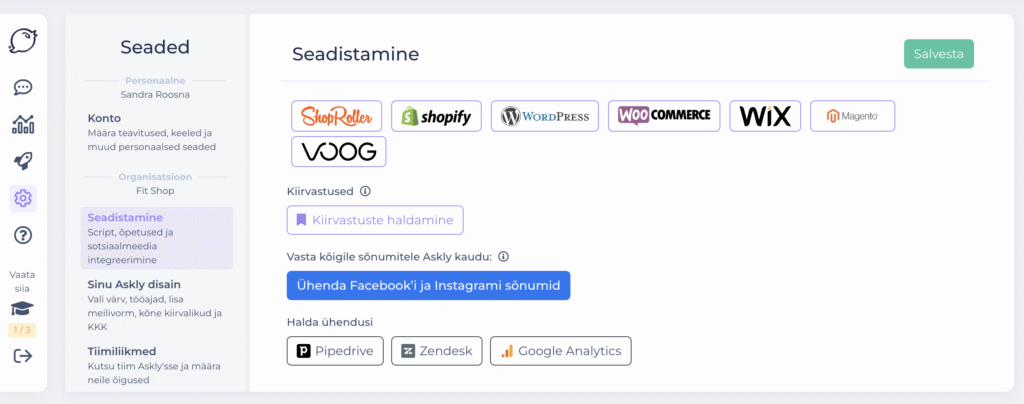This screenshot has width=1024, height=404.
Task: Open the analytics chart icon
Action: click(23, 124)
